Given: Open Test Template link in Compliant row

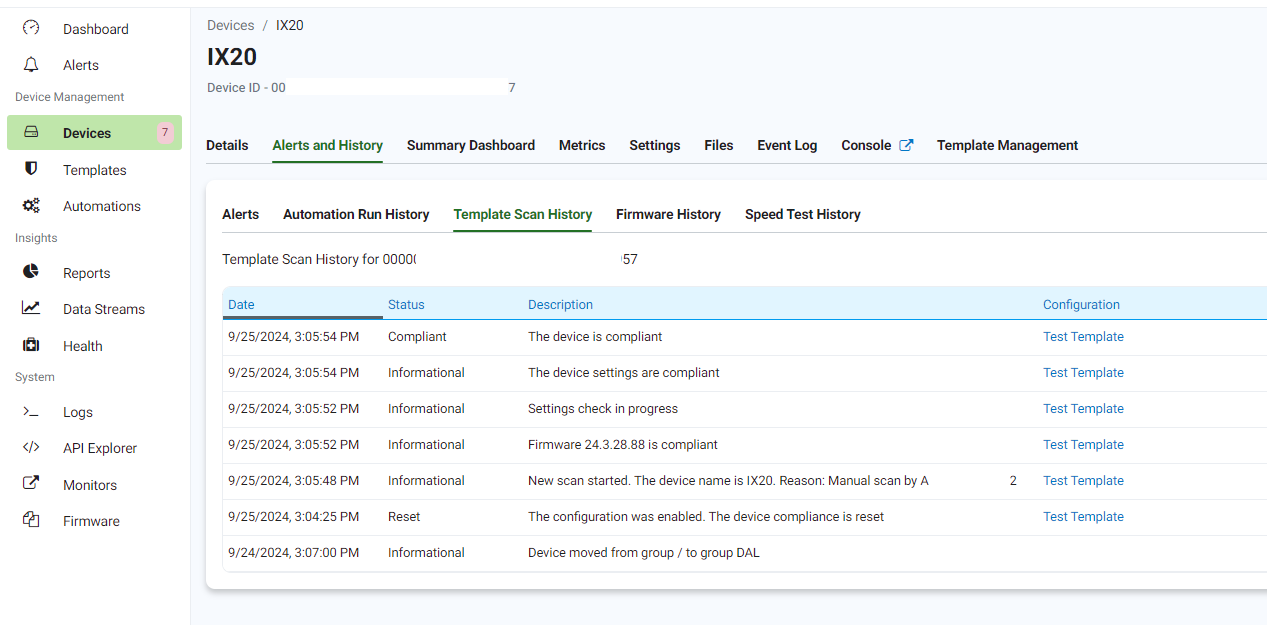Looking at the screenshot, I should coord(1083,336).
